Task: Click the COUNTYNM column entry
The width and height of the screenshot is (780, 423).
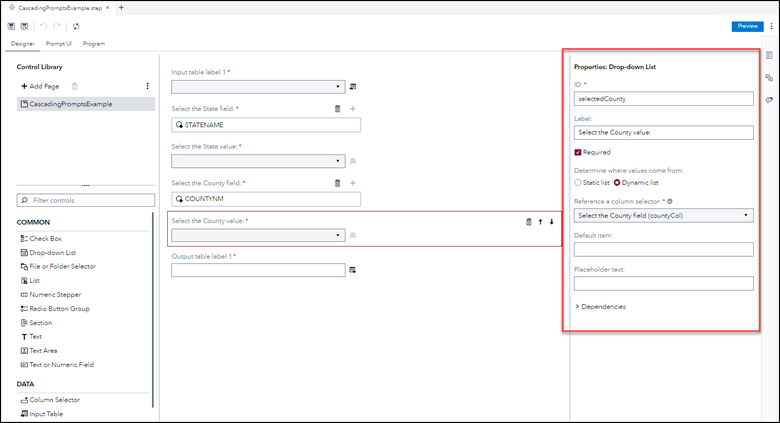Action: tap(266, 199)
